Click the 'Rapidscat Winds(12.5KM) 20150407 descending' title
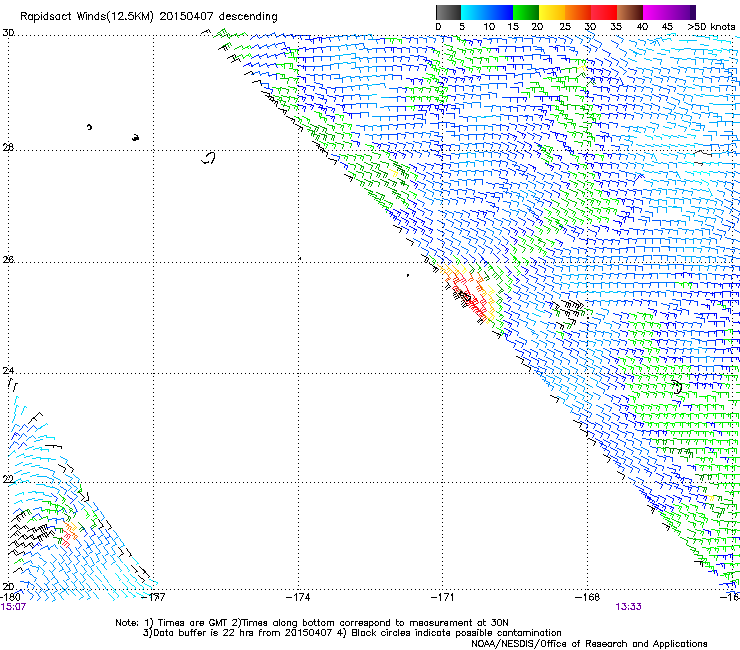This screenshot has height=650, width=740. tap(149, 17)
